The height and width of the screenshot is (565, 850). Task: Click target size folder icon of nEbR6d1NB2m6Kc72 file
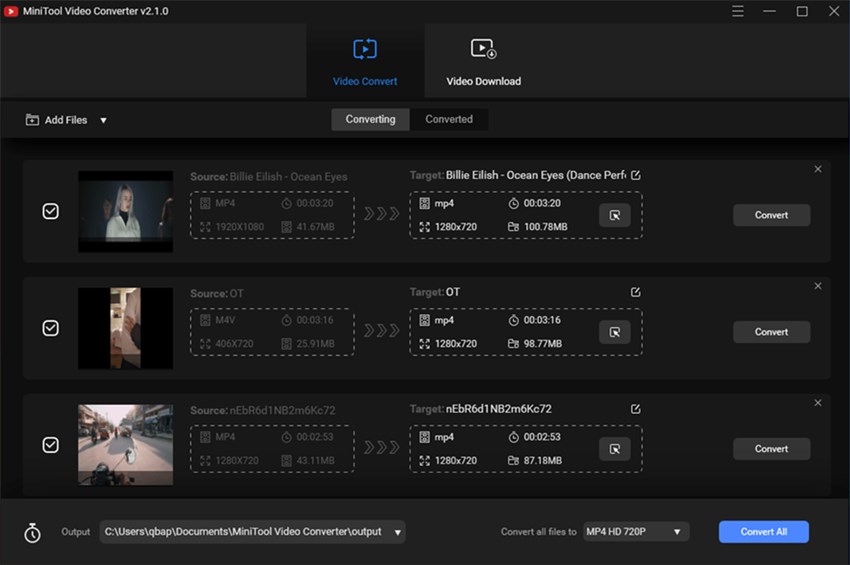coord(513,461)
